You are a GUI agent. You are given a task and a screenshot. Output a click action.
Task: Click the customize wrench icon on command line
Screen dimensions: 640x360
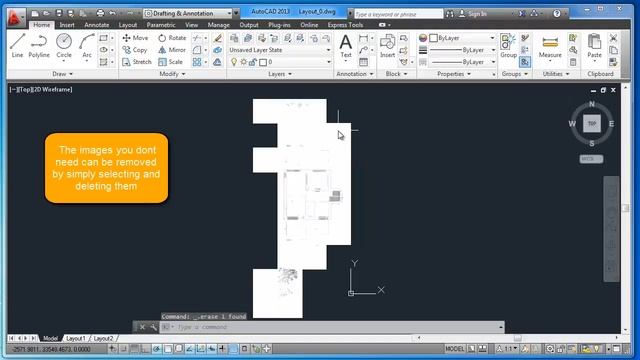153,327
